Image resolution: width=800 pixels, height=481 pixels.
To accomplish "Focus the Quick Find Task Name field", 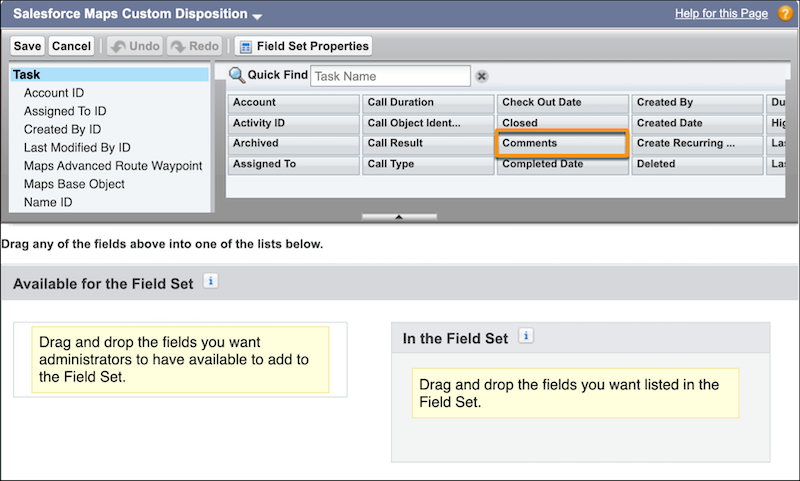I will (x=390, y=76).
